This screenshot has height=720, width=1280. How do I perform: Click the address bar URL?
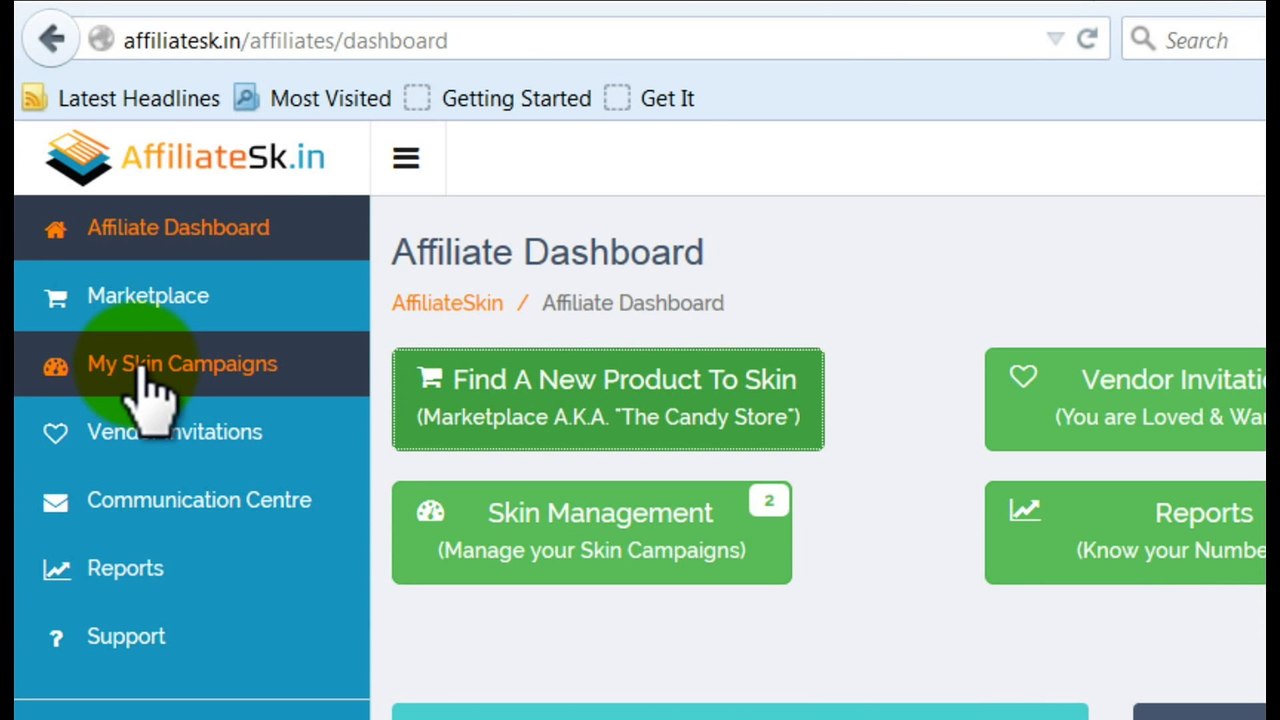285,41
